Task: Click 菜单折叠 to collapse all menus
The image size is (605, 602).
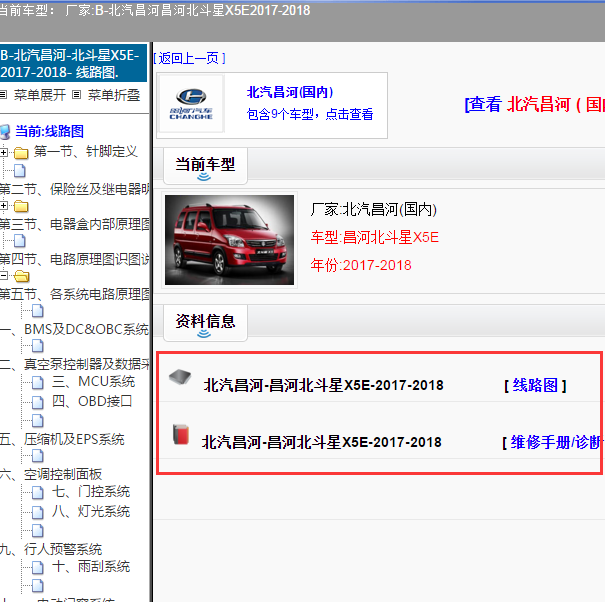Action: tap(114, 95)
